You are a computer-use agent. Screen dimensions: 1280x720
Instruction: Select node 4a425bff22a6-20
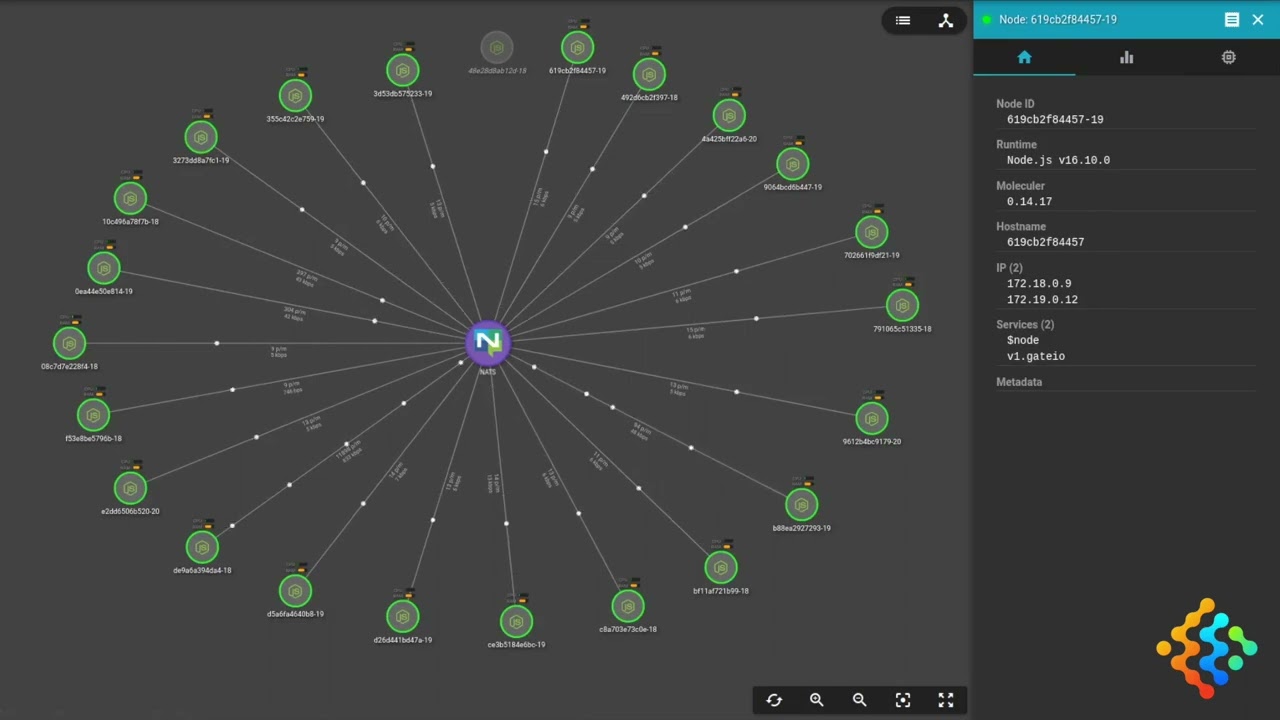pos(729,115)
